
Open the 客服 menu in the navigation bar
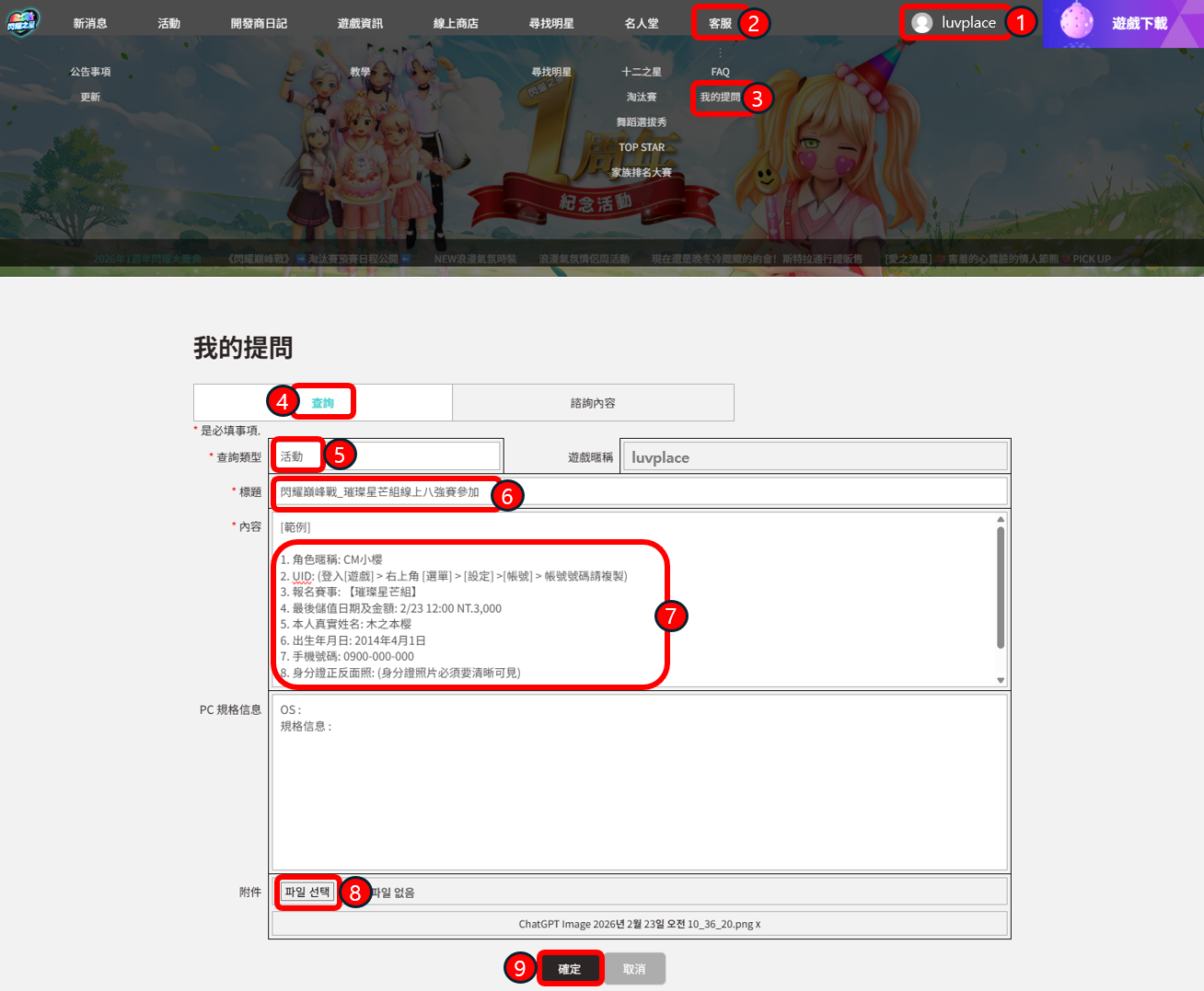coord(720,23)
